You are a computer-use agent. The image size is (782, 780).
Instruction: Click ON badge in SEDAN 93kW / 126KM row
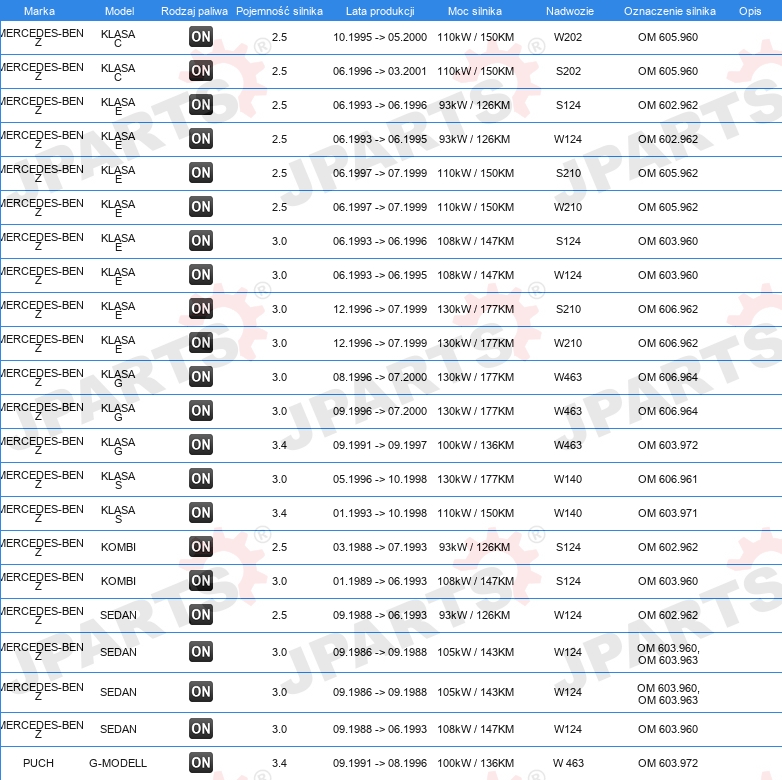click(201, 614)
